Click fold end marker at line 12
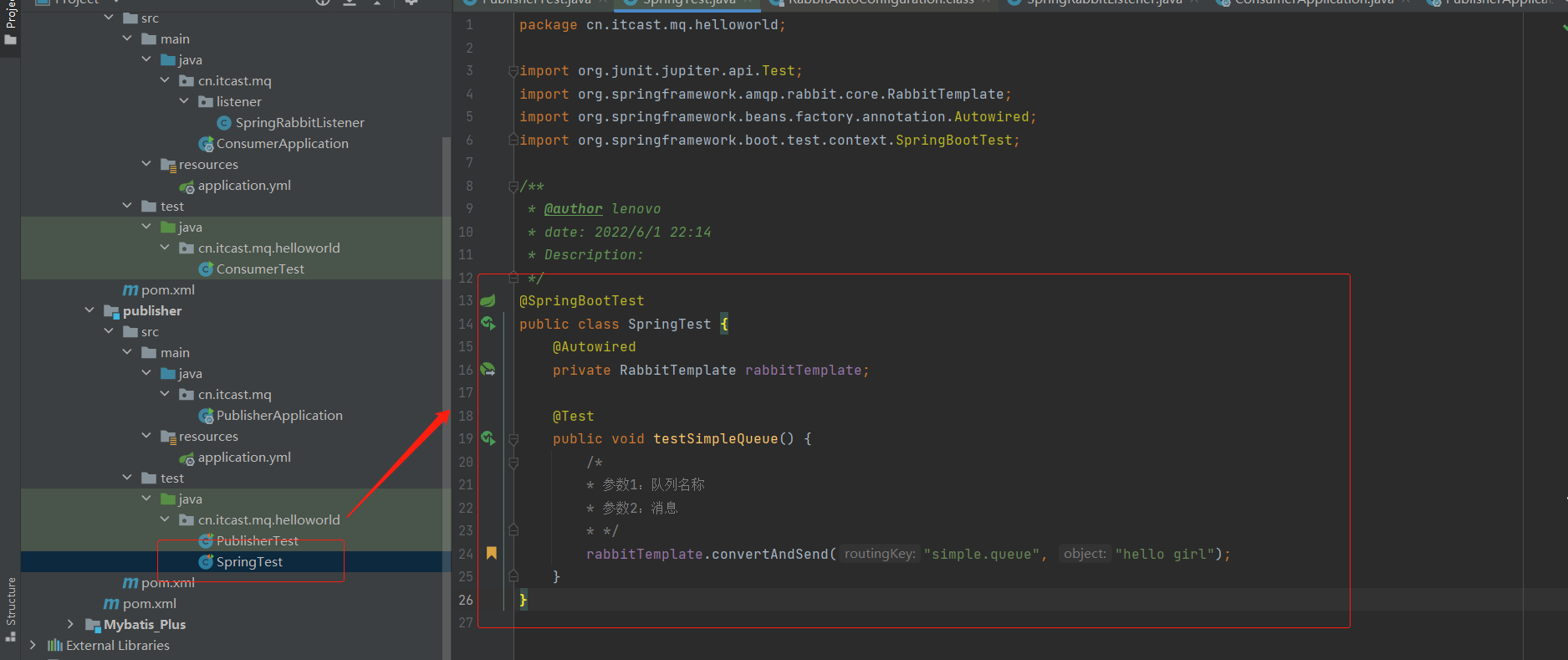Screen dimensions: 1568x660 coord(513,278)
